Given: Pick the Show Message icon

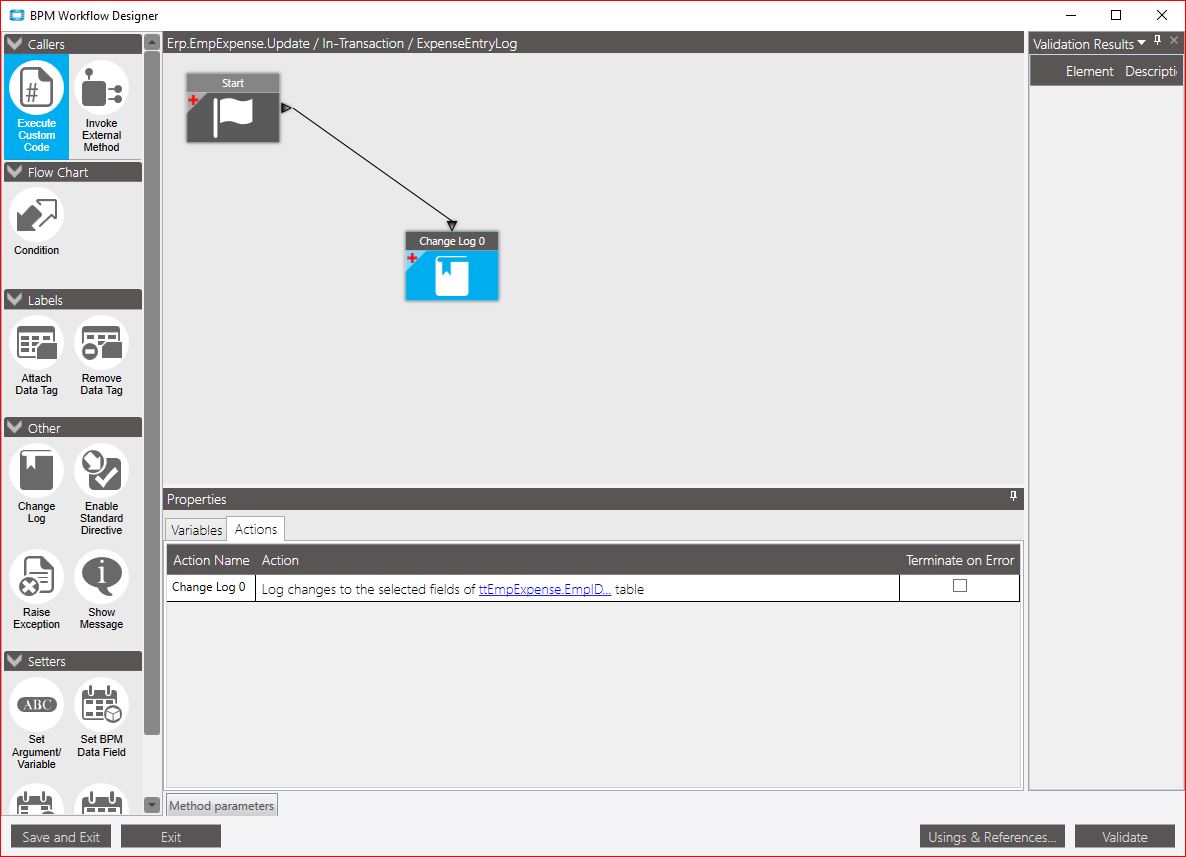Looking at the screenshot, I should click(x=101, y=590).
